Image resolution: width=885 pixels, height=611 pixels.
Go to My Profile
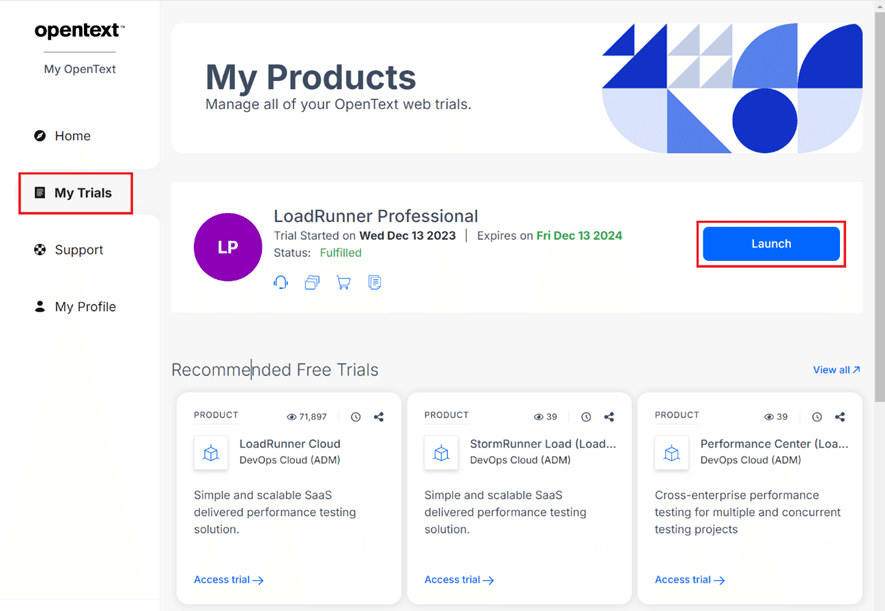pyautogui.click(x=85, y=306)
